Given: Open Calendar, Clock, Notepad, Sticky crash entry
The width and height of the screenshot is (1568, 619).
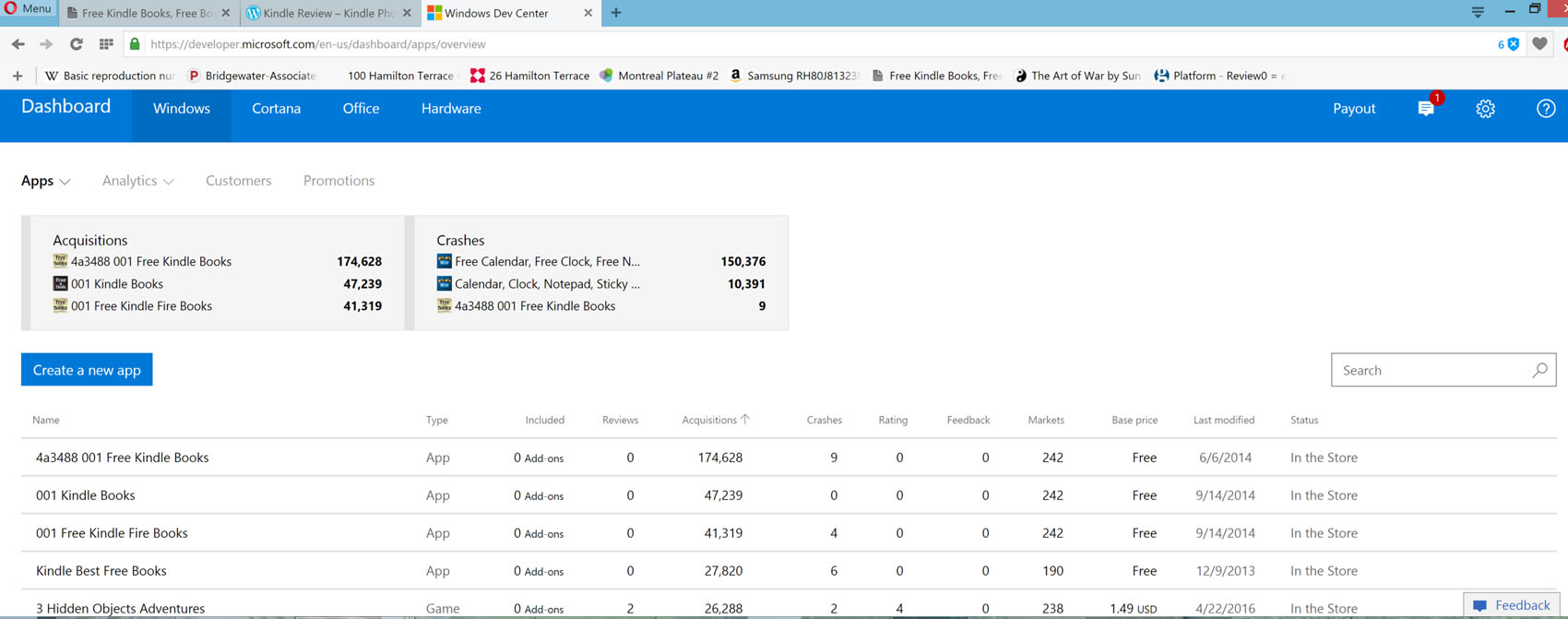Looking at the screenshot, I should (547, 284).
